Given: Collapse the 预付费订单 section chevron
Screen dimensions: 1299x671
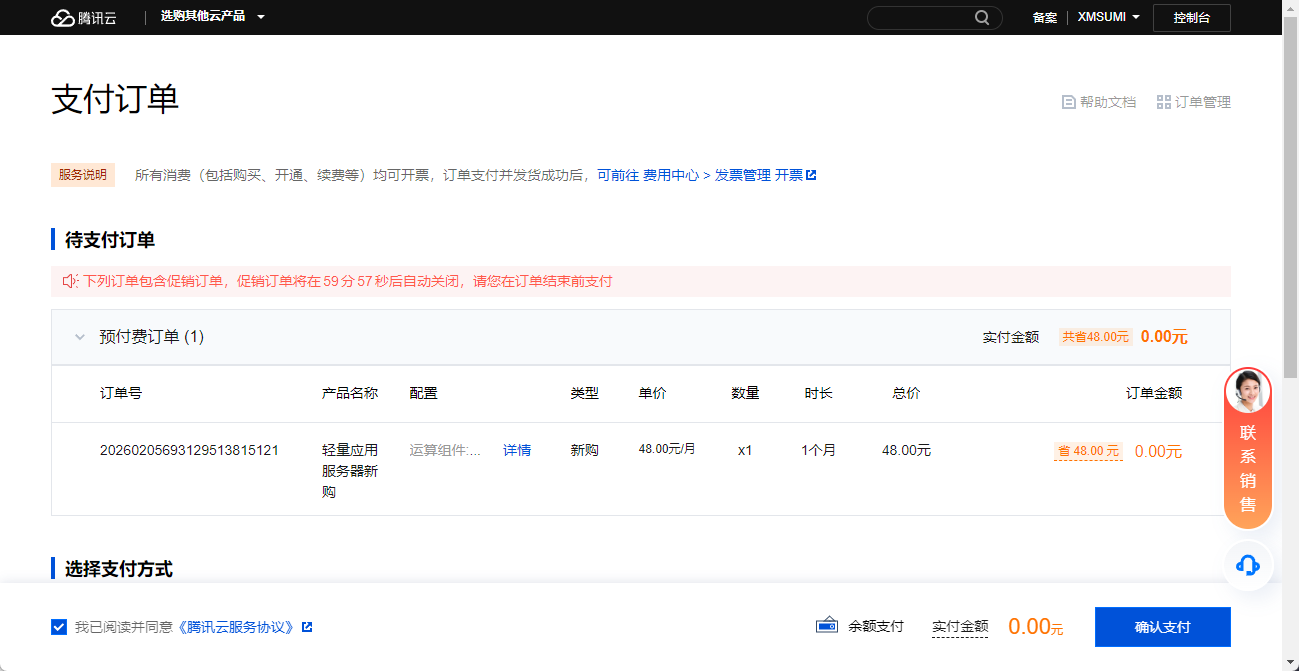Looking at the screenshot, I should [x=80, y=337].
